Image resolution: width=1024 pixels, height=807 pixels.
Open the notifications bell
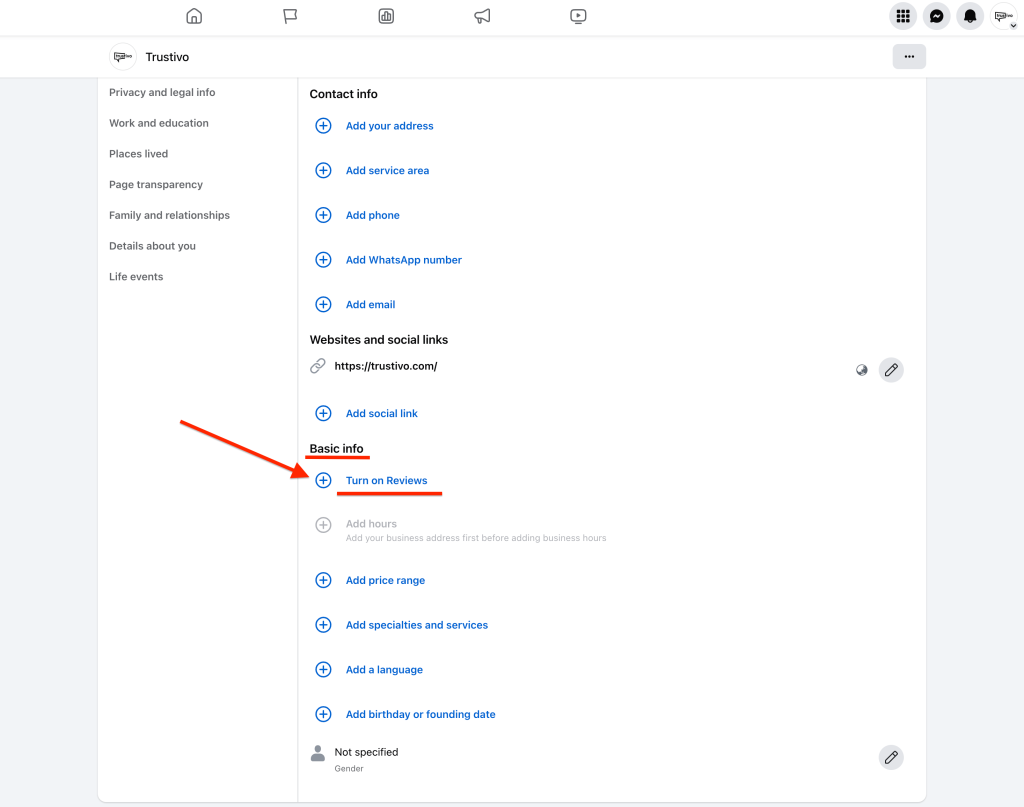(x=969, y=16)
